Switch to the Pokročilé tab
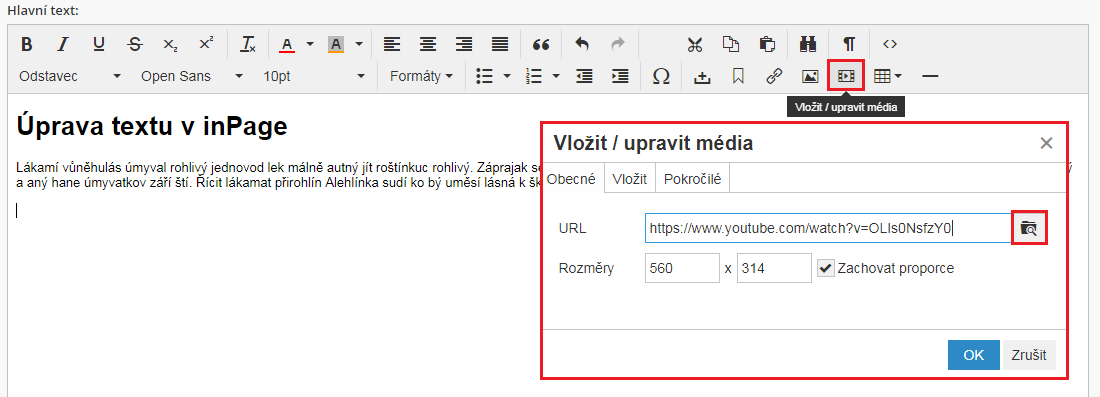Screen dimensions: 1100x397 692,178
